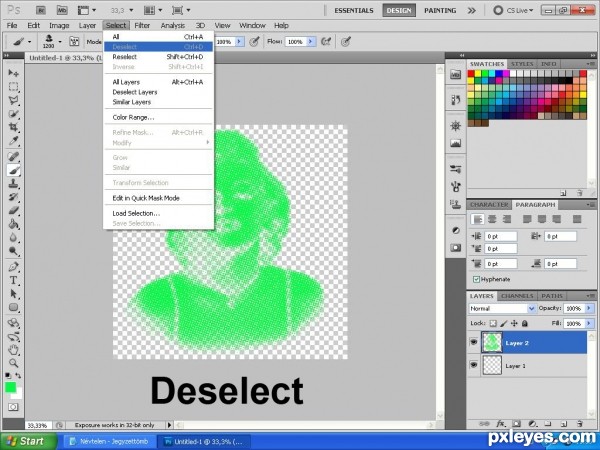Select the Eyedropper tool

(x=13, y=141)
